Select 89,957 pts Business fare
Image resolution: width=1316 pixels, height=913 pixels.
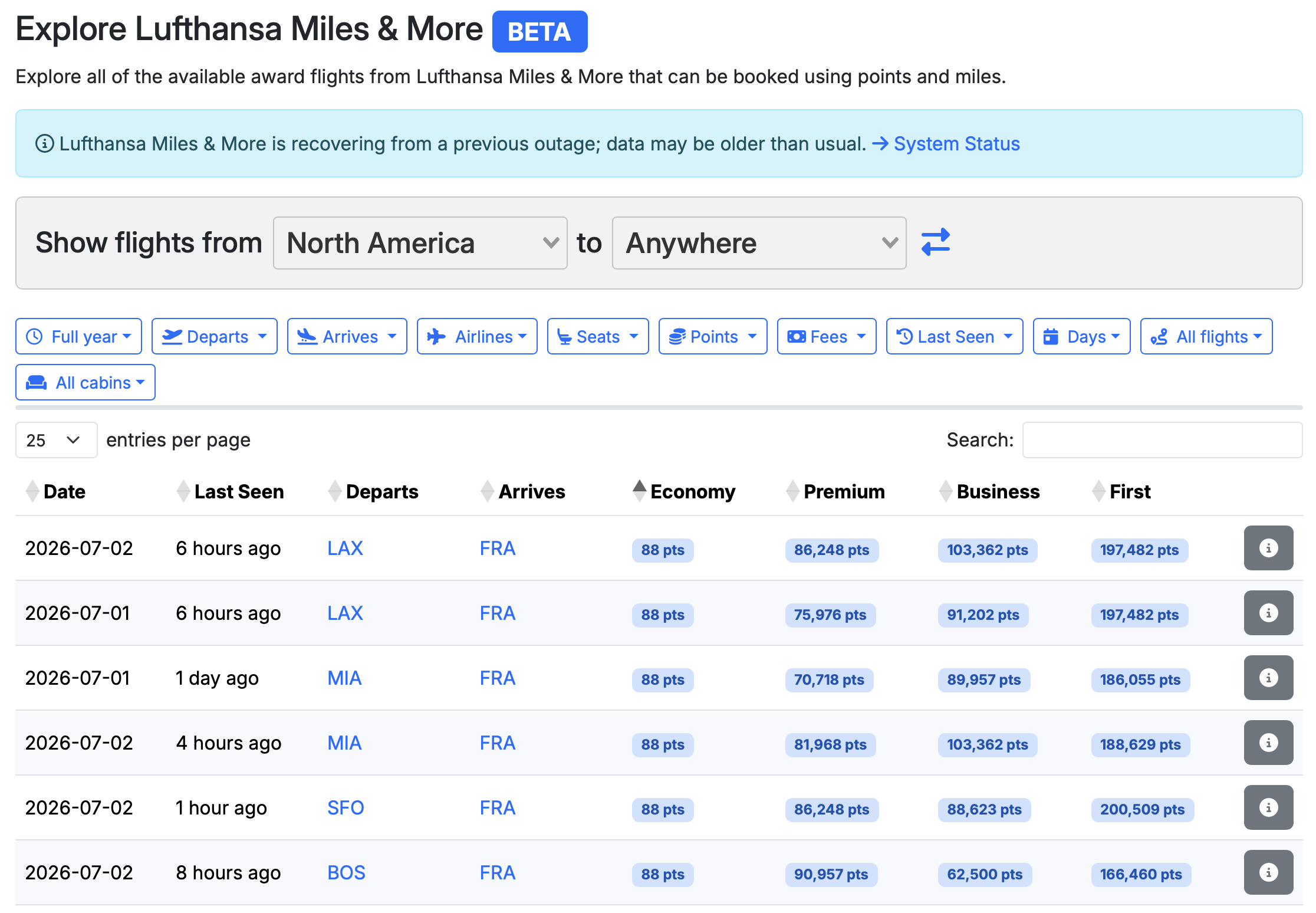[983, 679]
